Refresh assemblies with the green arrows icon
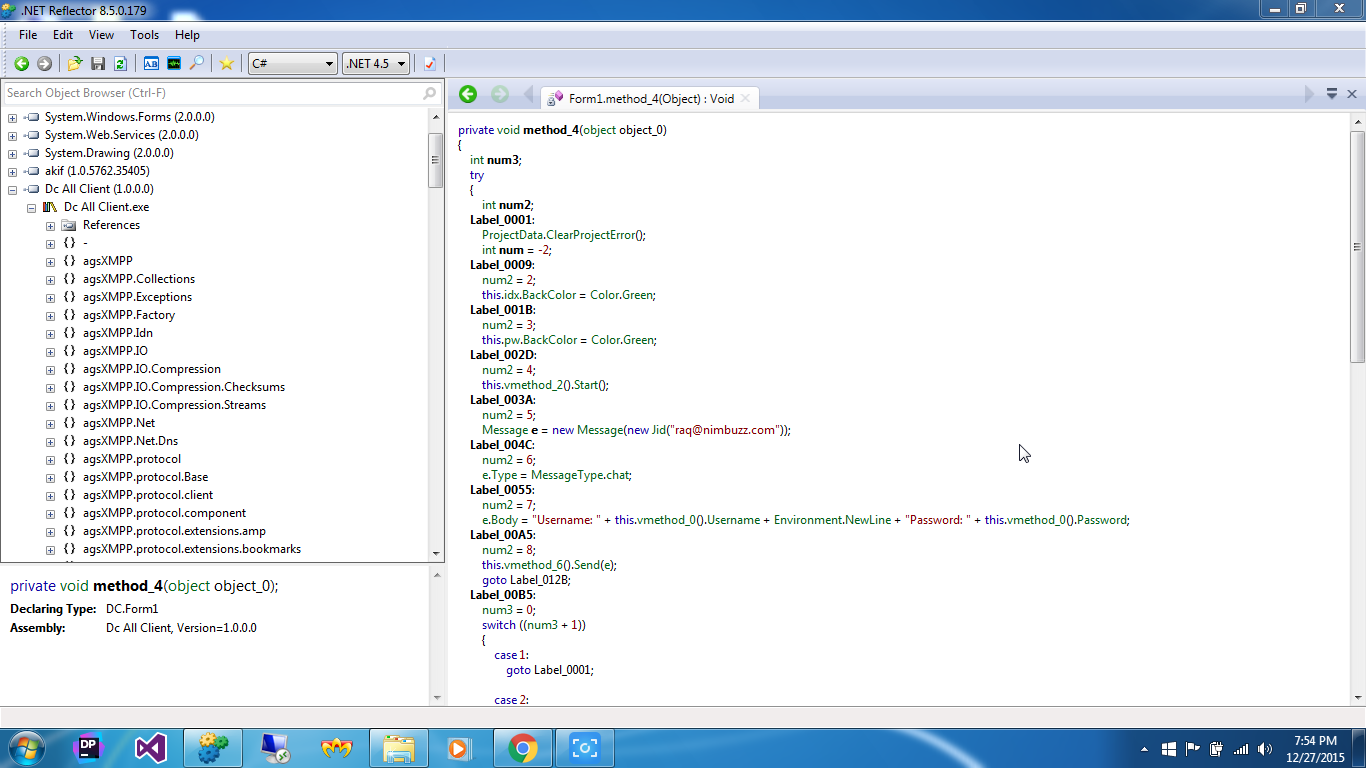Viewport: 1366px width, 768px height. pos(120,63)
